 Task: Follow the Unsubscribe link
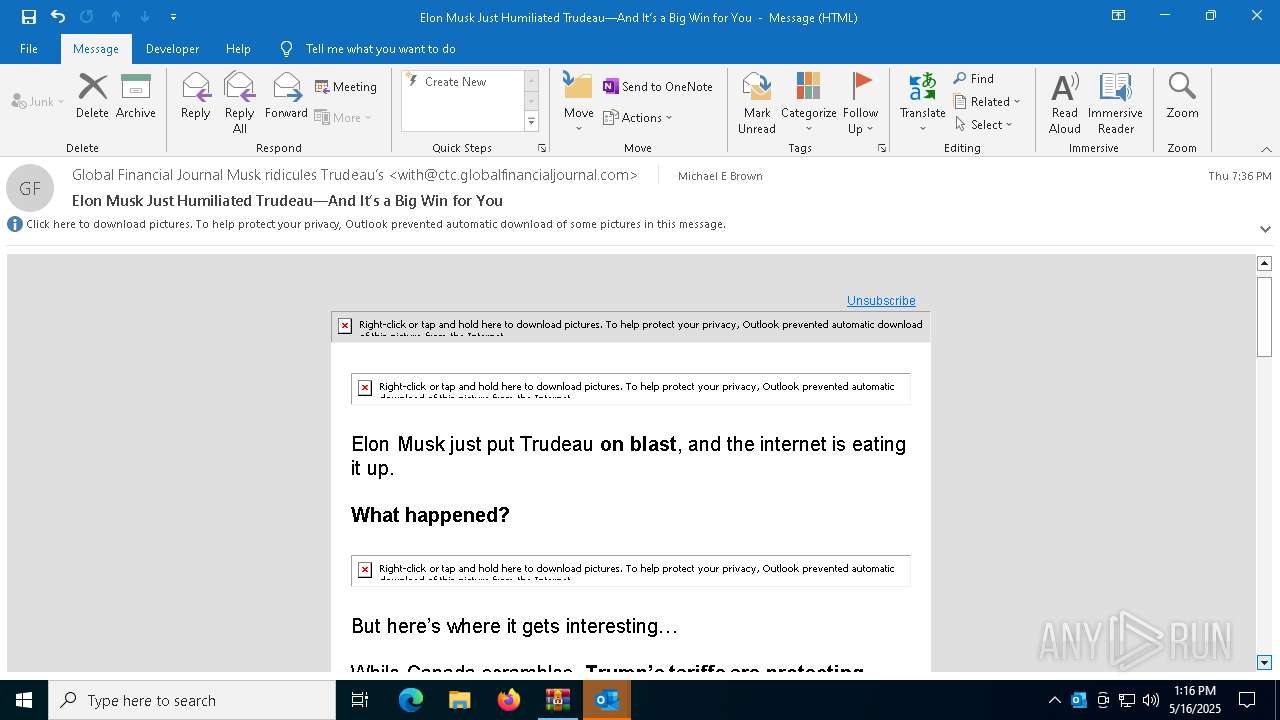coord(881,301)
